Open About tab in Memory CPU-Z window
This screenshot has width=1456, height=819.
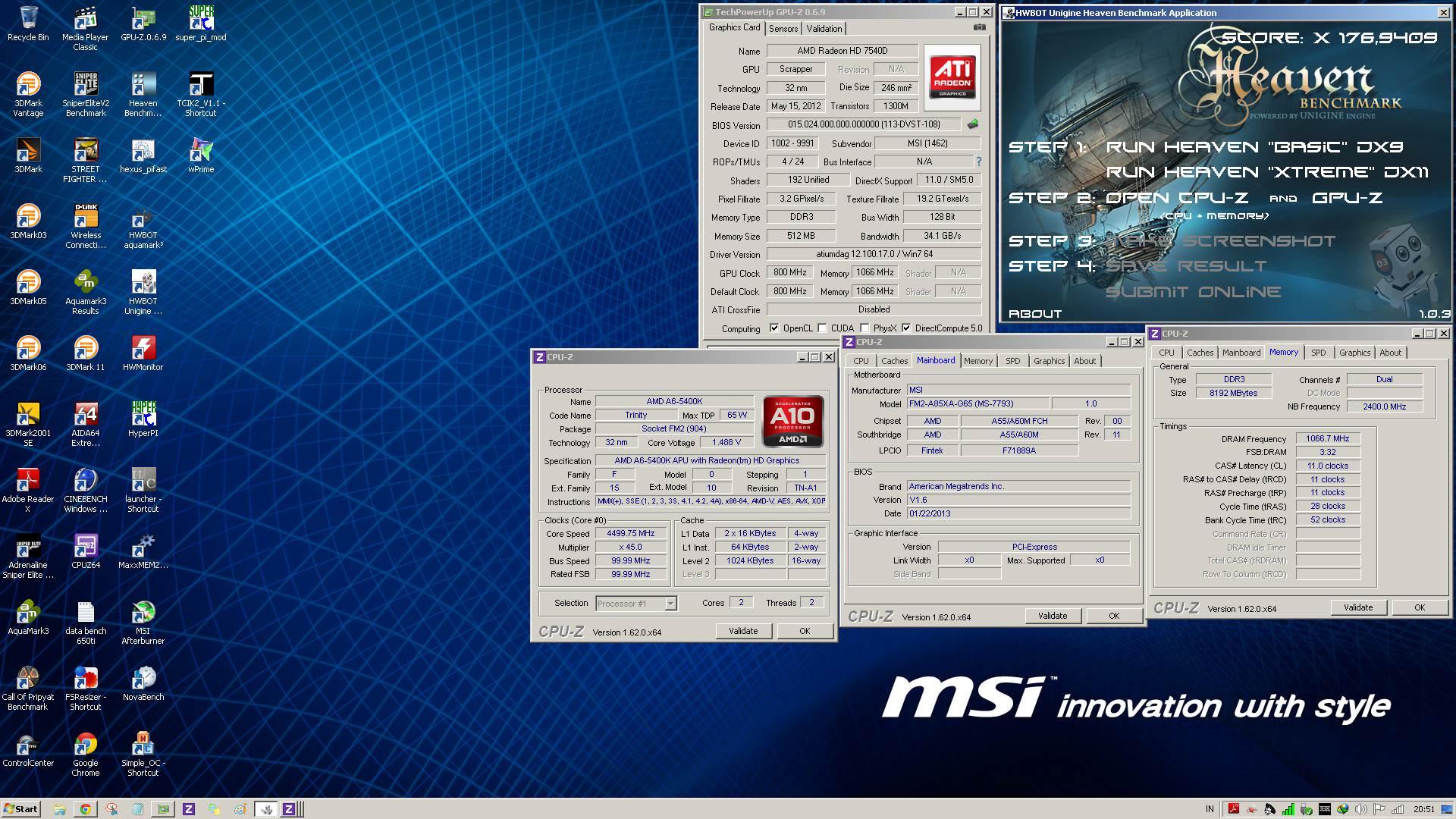[1390, 353]
